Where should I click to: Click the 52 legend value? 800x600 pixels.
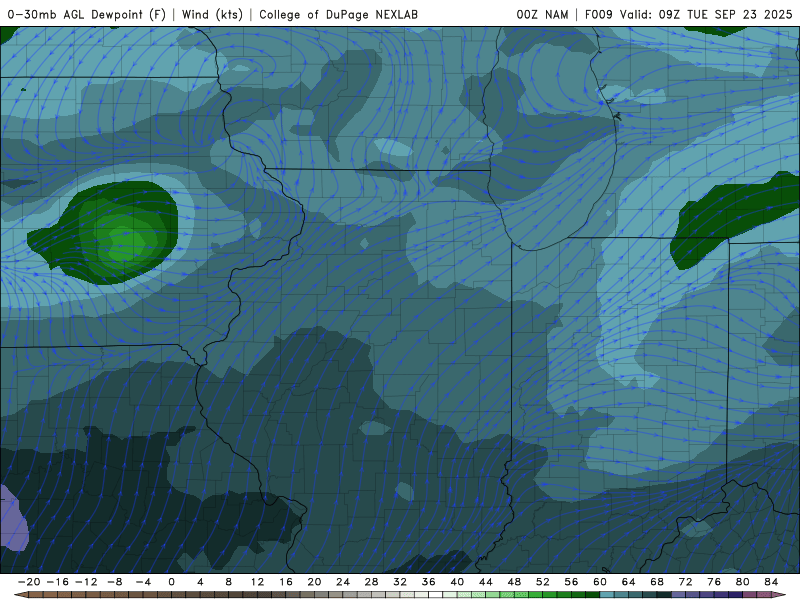coord(543,582)
